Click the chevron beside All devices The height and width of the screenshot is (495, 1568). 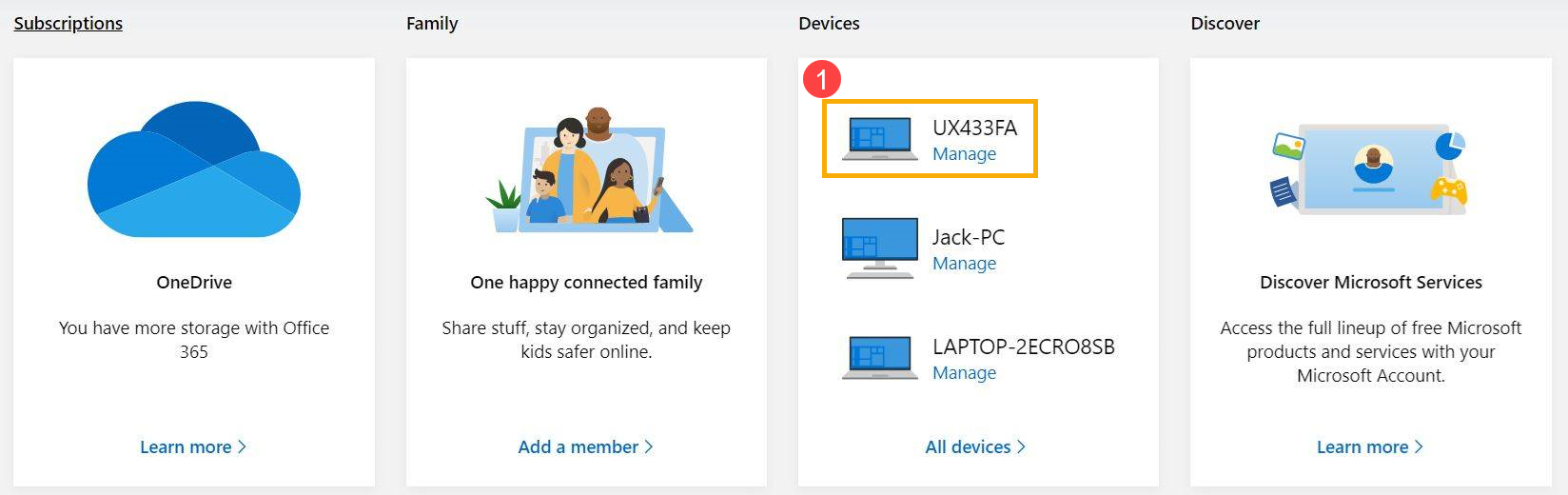tap(1022, 446)
